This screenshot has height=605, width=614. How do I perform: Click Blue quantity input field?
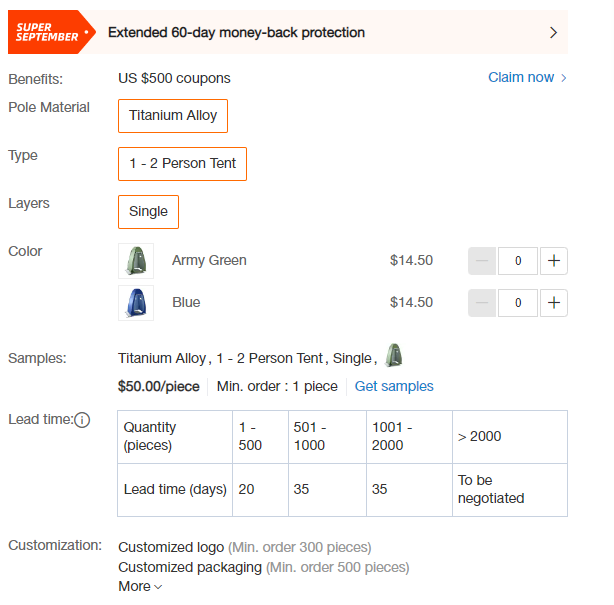pos(518,303)
